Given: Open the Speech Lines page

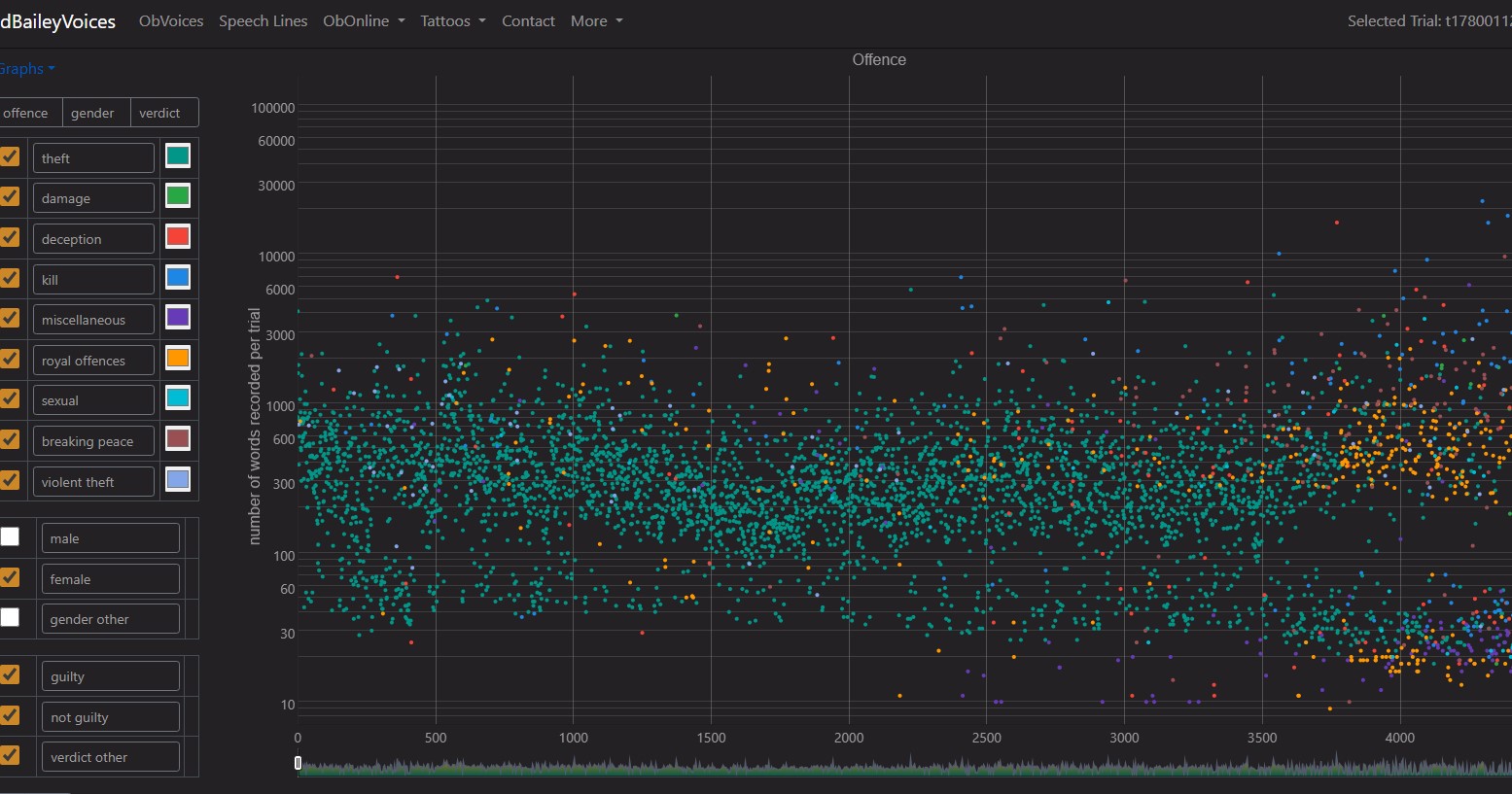Looking at the screenshot, I should click(263, 21).
